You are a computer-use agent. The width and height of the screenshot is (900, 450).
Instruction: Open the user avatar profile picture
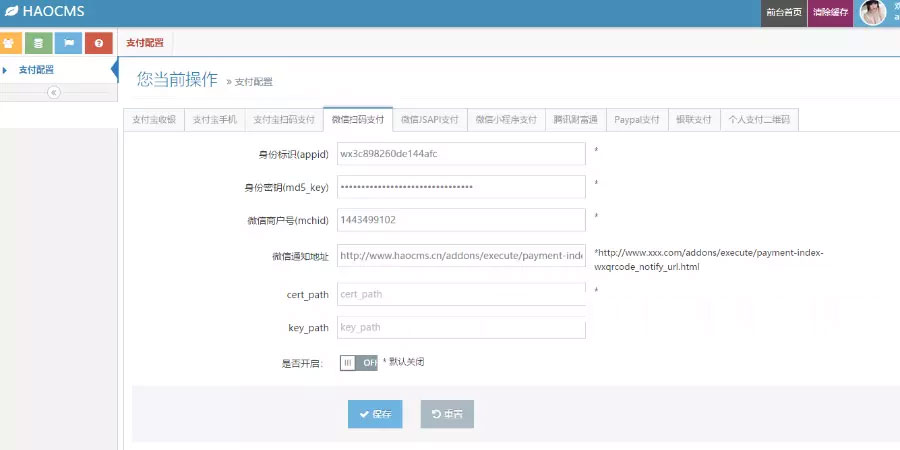[872, 12]
